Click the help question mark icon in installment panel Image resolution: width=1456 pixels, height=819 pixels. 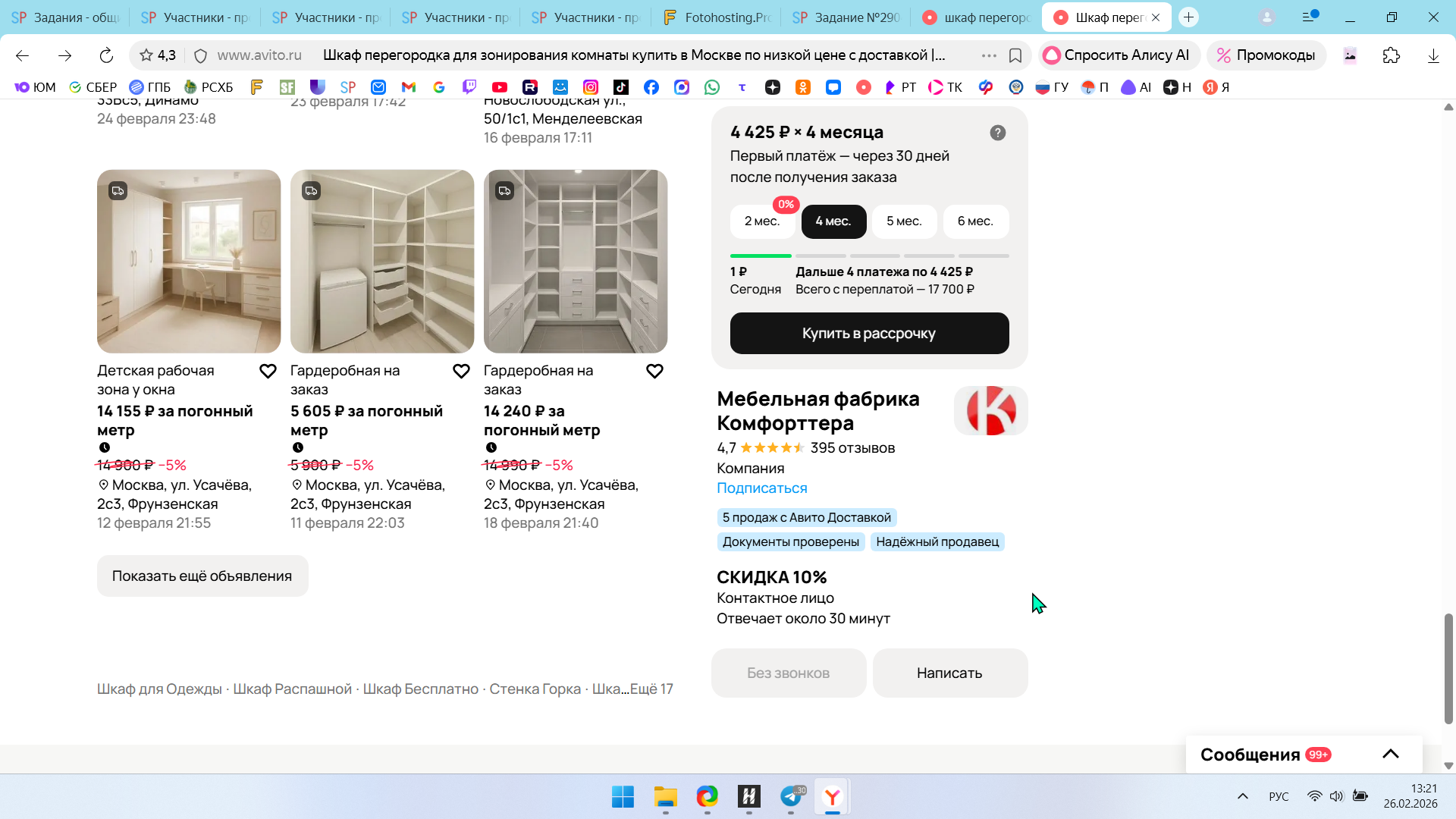pos(997,133)
